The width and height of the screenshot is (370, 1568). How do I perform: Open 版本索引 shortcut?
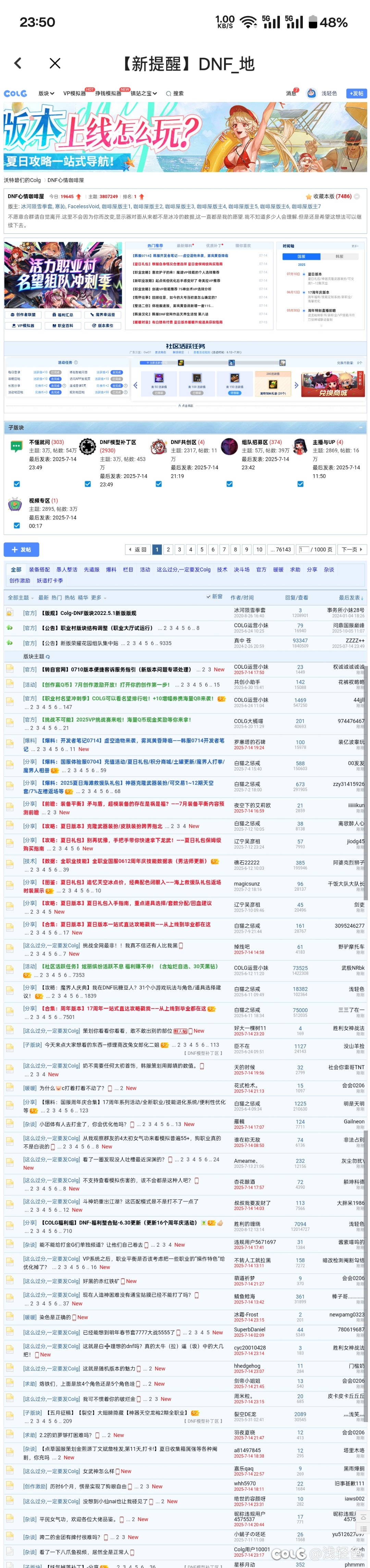click(x=103, y=326)
